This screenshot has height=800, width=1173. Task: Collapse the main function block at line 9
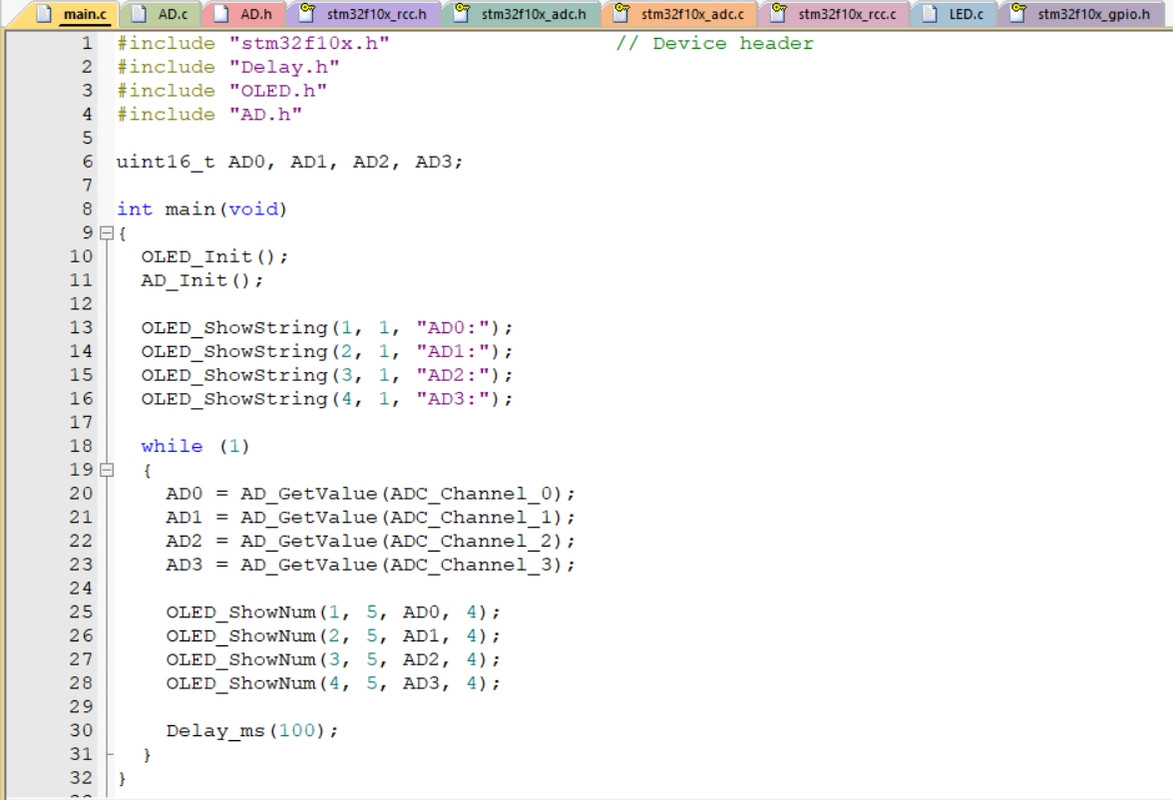(x=106, y=233)
